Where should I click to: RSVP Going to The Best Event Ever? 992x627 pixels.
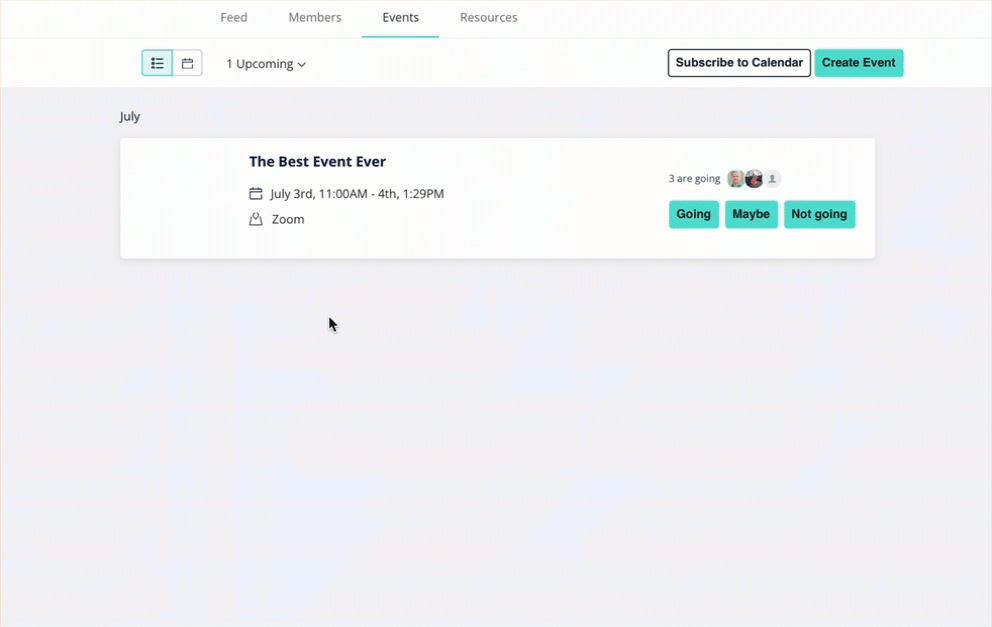point(693,214)
